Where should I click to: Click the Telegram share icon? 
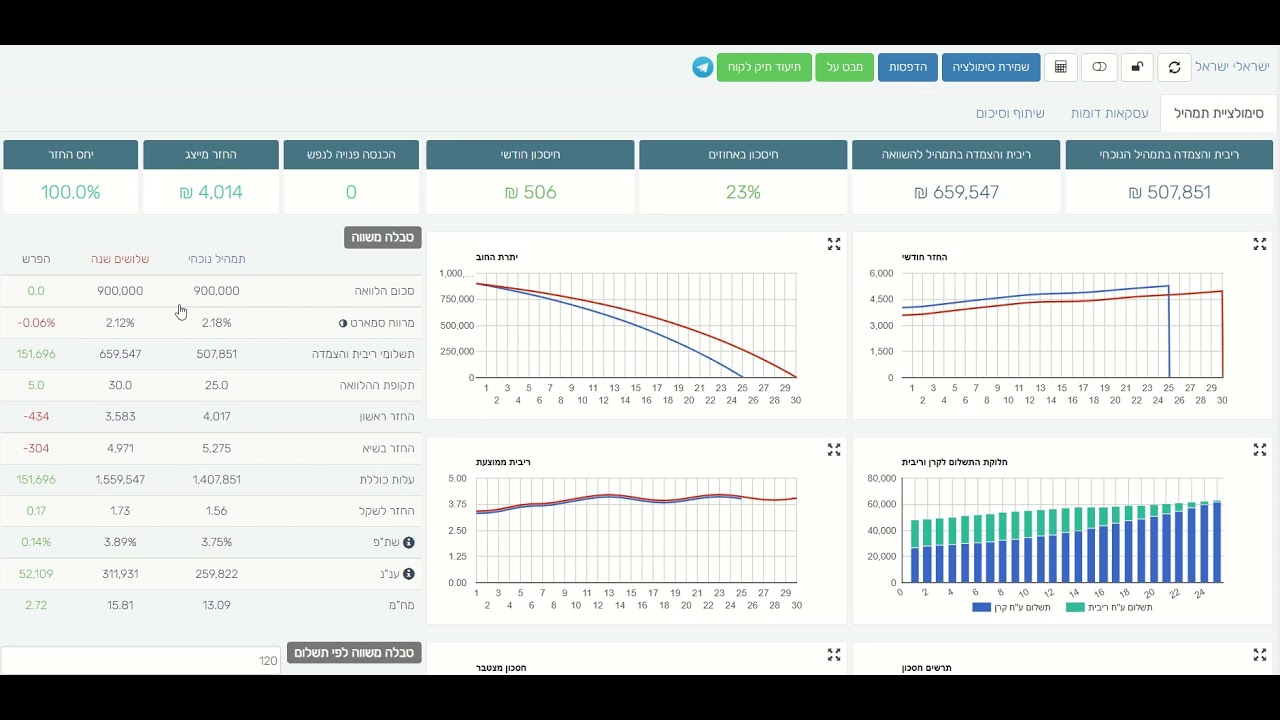[702, 67]
